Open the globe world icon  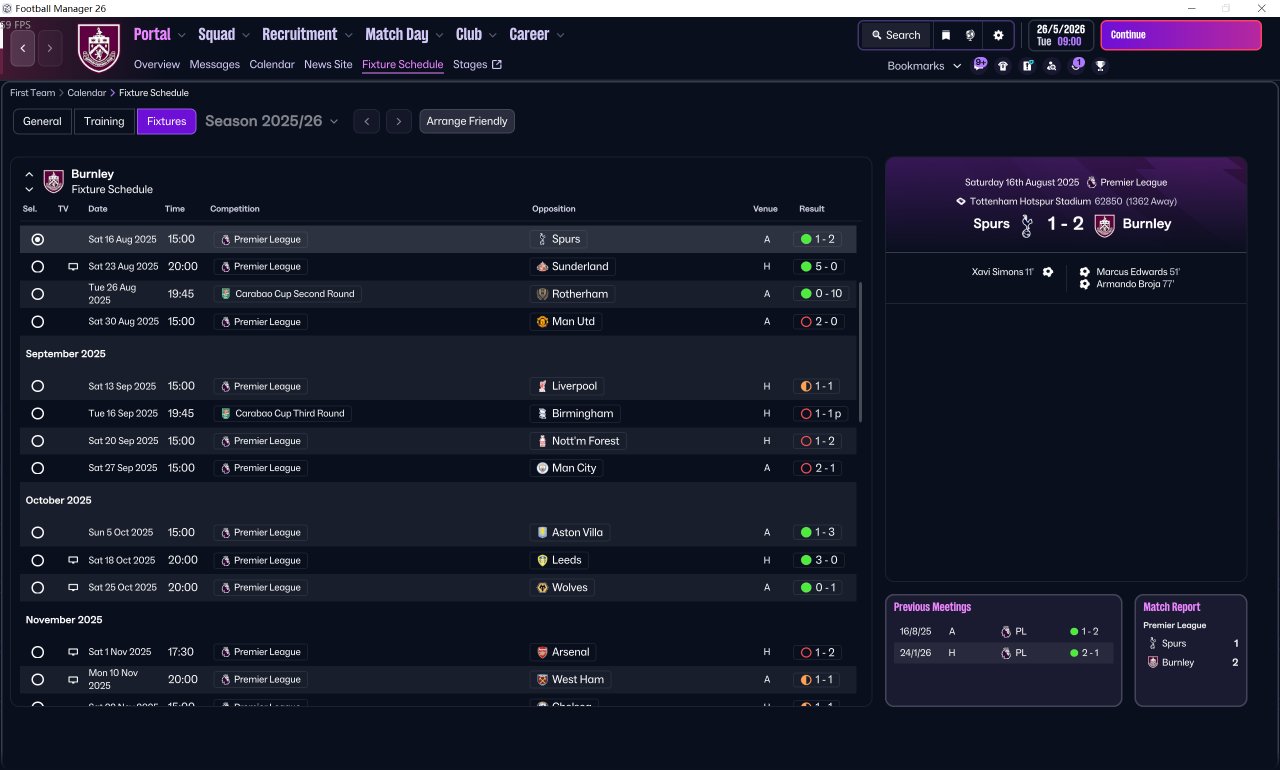[x=970, y=35]
